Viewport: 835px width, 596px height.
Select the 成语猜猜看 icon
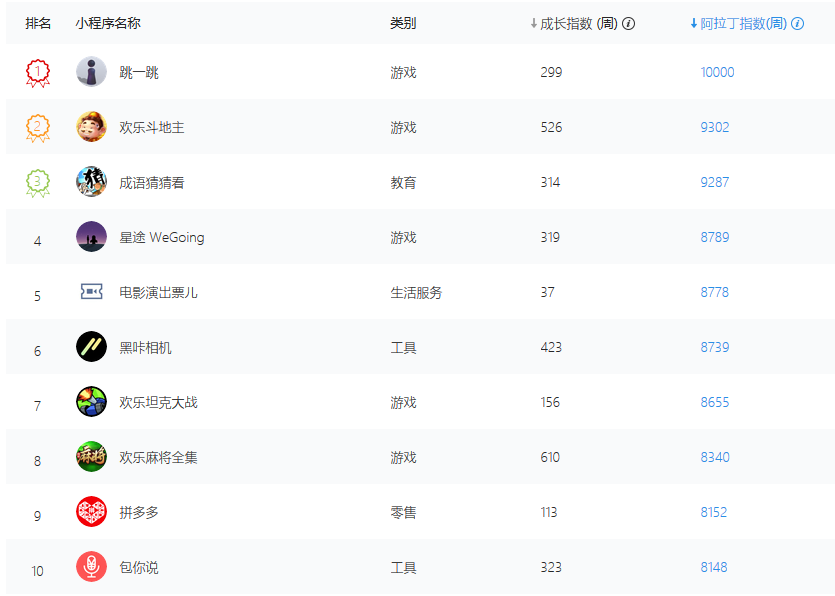pos(91,182)
